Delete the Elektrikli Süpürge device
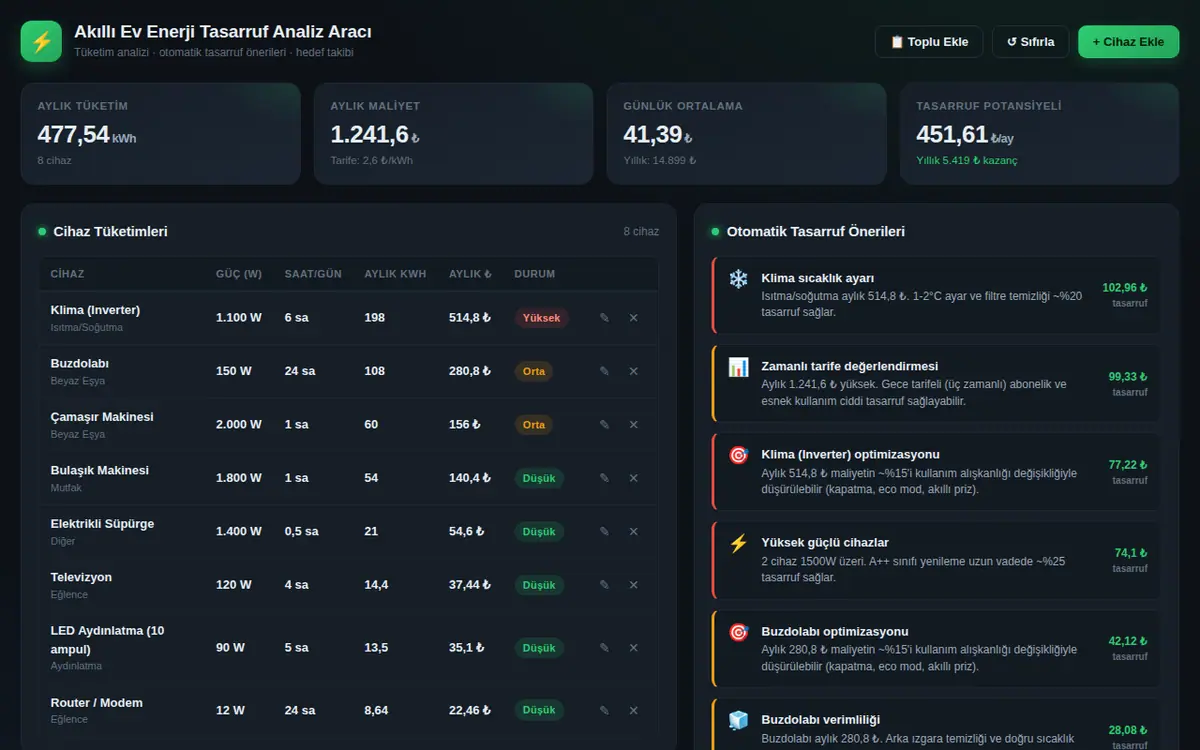The width and height of the screenshot is (1200, 750). 633,532
